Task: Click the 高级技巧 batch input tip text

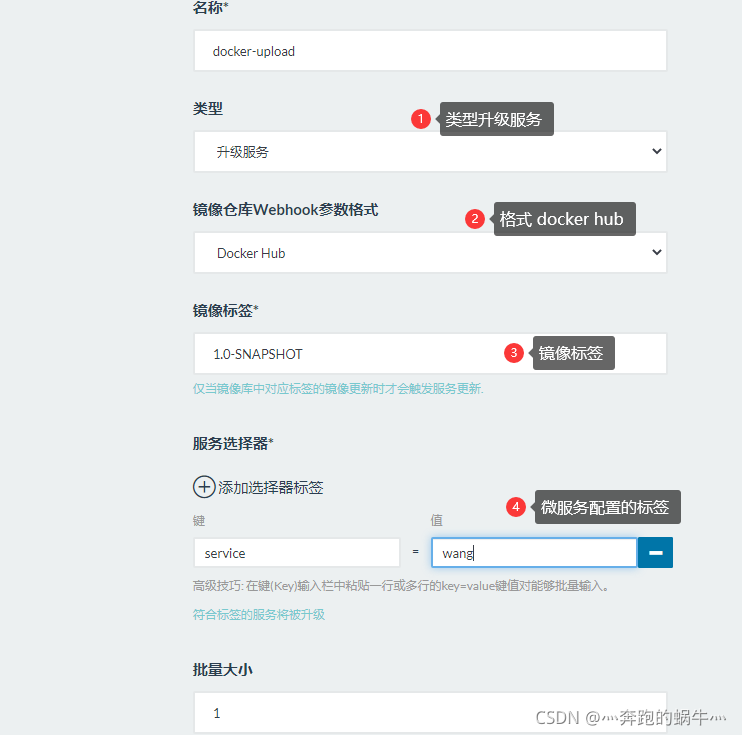Action: tap(400, 586)
